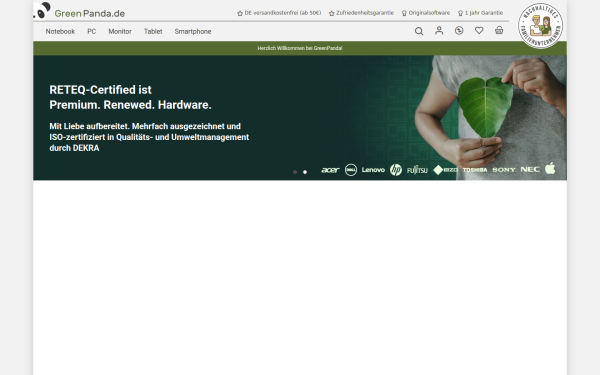Click the Zufriedenheitsgarantie link
Image resolution: width=600 pixels, height=375 pixels.
tap(361, 13)
